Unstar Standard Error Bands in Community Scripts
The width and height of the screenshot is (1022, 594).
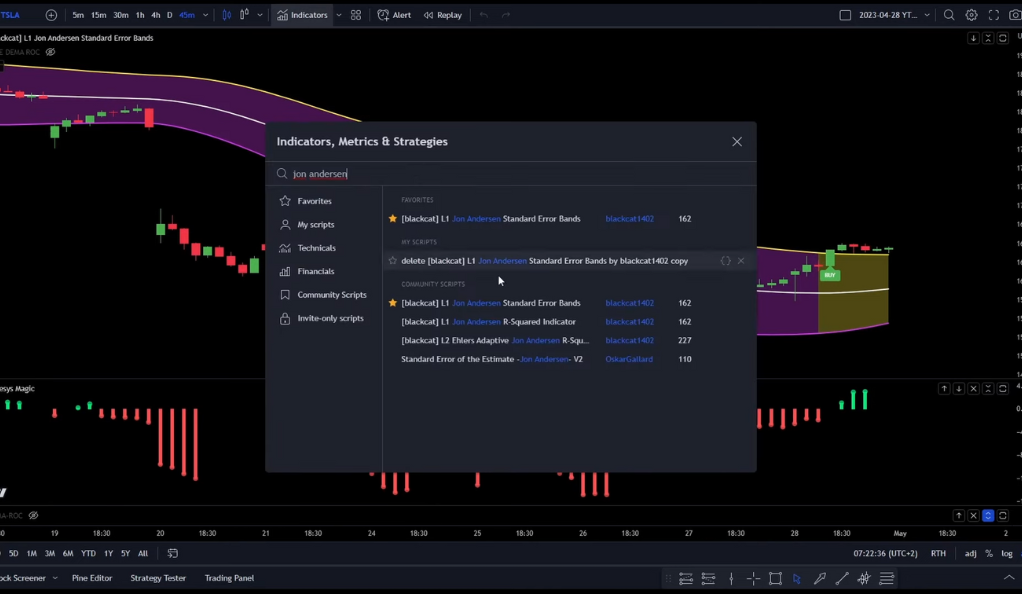tap(392, 303)
